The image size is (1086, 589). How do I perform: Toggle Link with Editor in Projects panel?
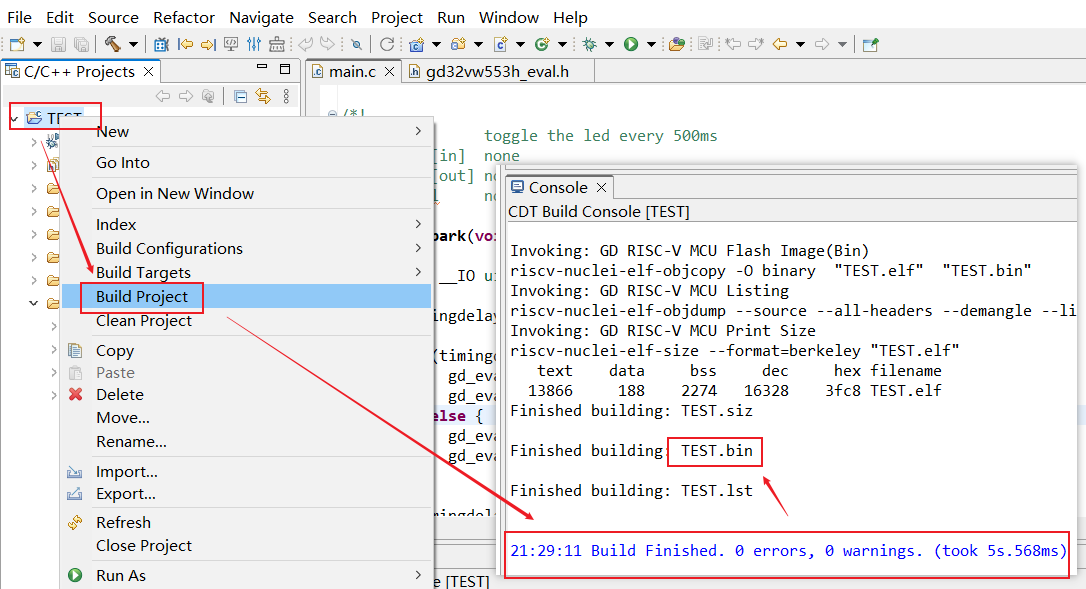(x=263, y=96)
